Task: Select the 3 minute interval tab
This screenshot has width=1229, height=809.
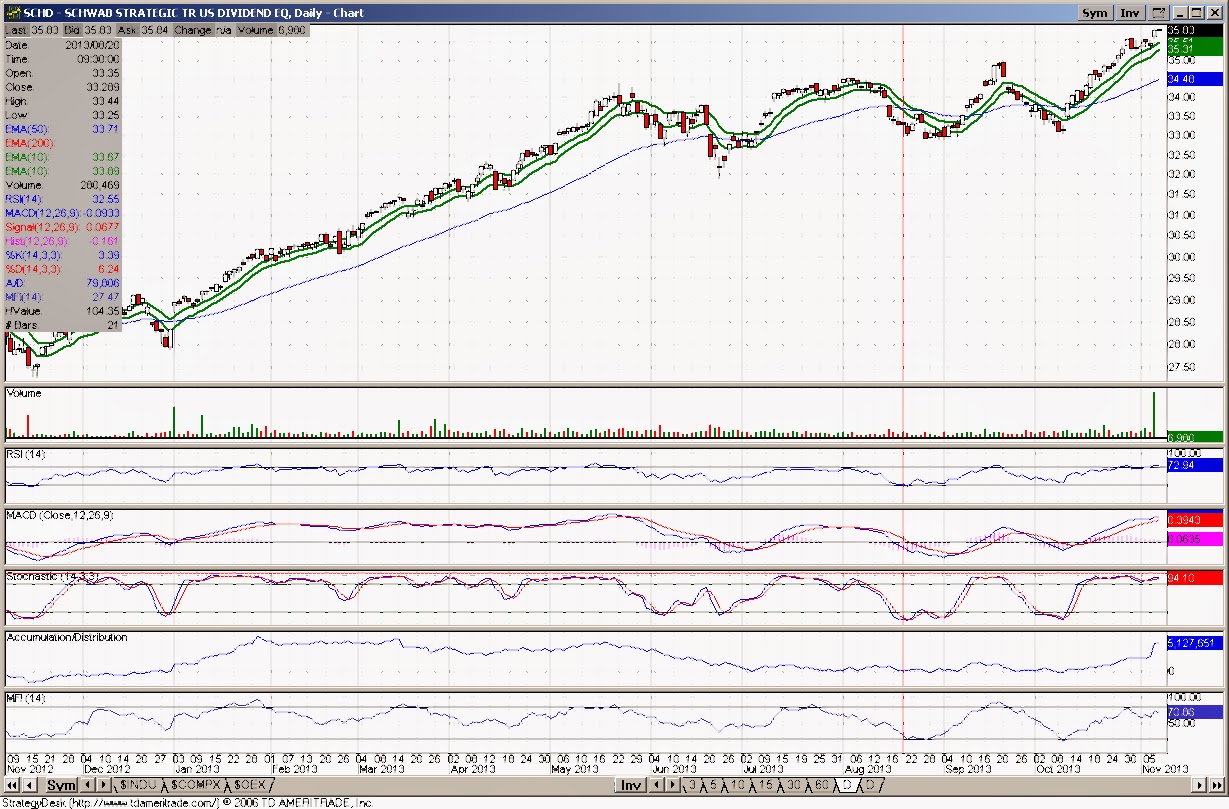Action: pos(692,786)
